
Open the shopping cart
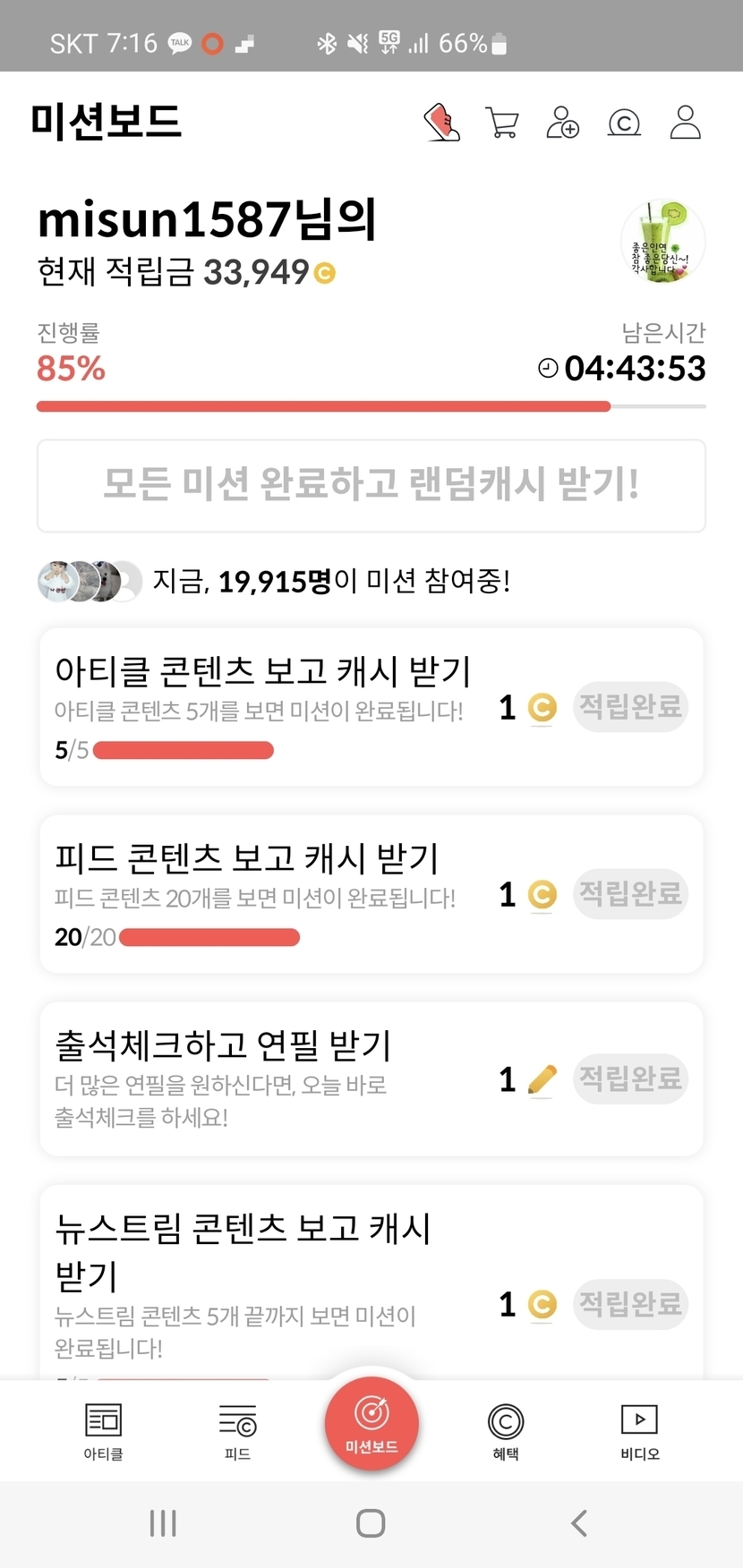[x=502, y=123]
